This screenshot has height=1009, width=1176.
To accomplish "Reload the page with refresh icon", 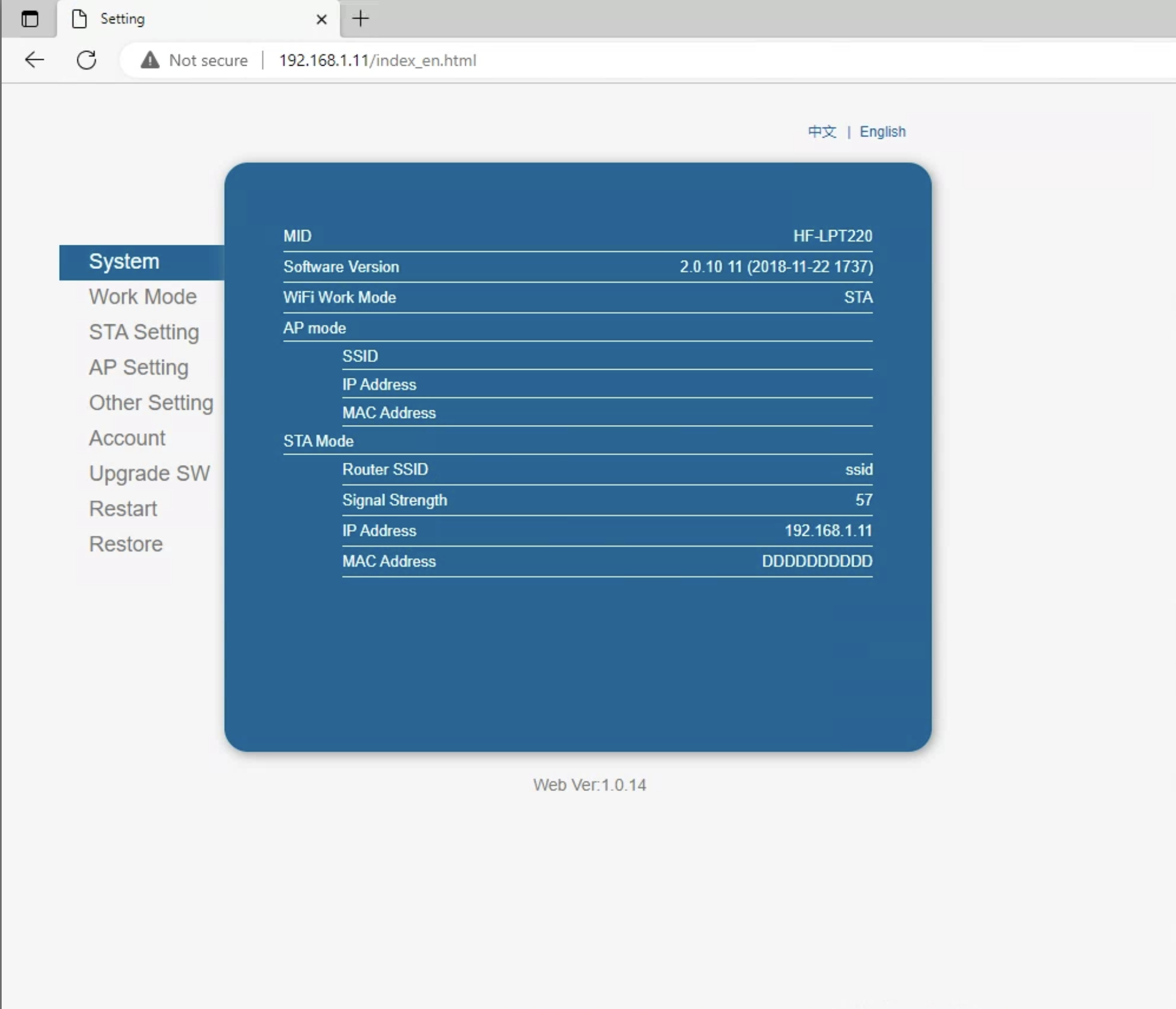I will coord(86,60).
